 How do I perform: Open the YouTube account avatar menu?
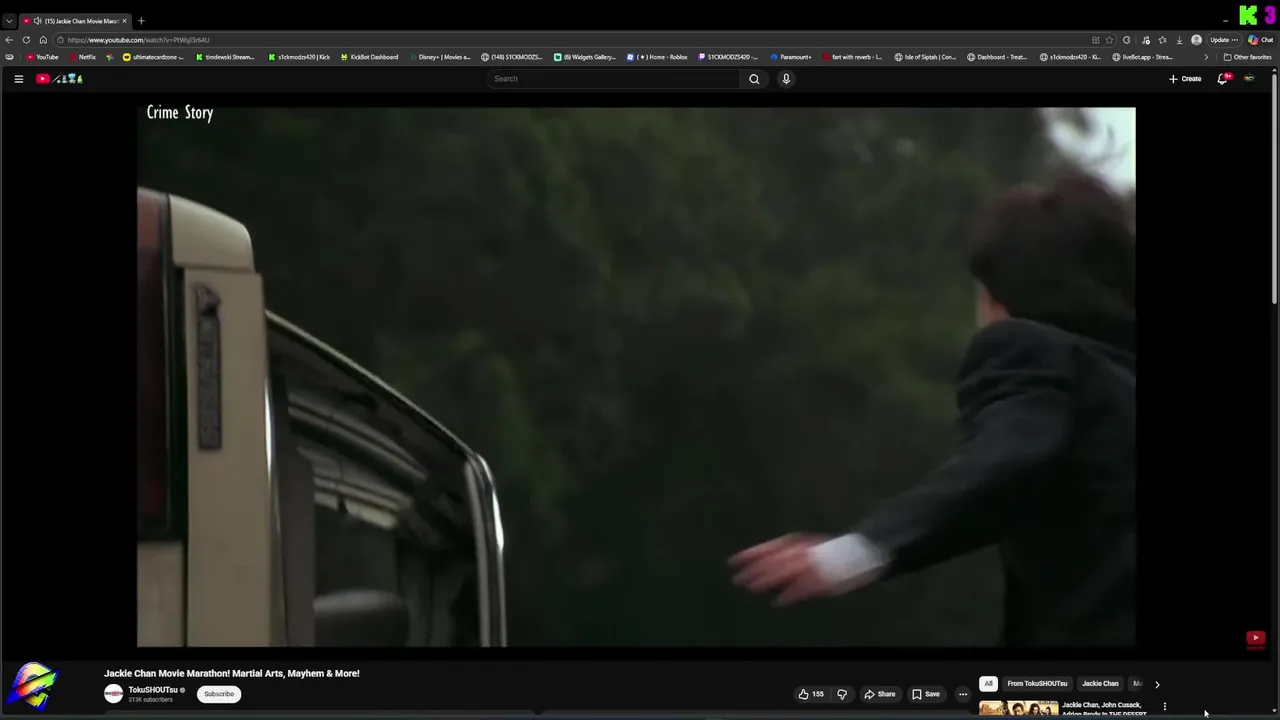tap(1249, 79)
